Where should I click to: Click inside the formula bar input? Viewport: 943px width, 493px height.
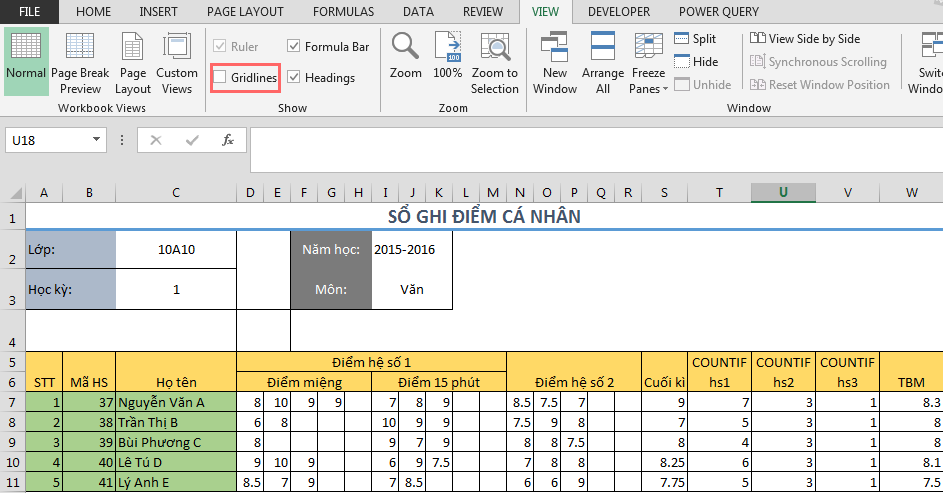click(x=590, y=148)
